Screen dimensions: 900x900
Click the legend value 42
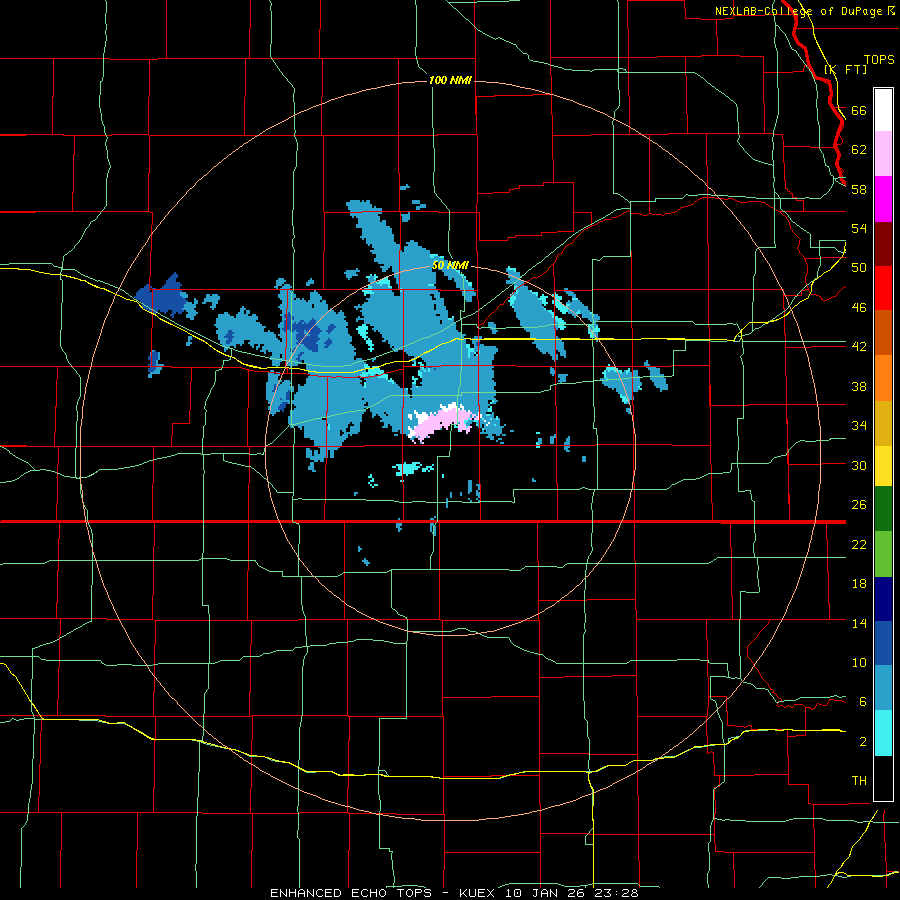click(859, 346)
